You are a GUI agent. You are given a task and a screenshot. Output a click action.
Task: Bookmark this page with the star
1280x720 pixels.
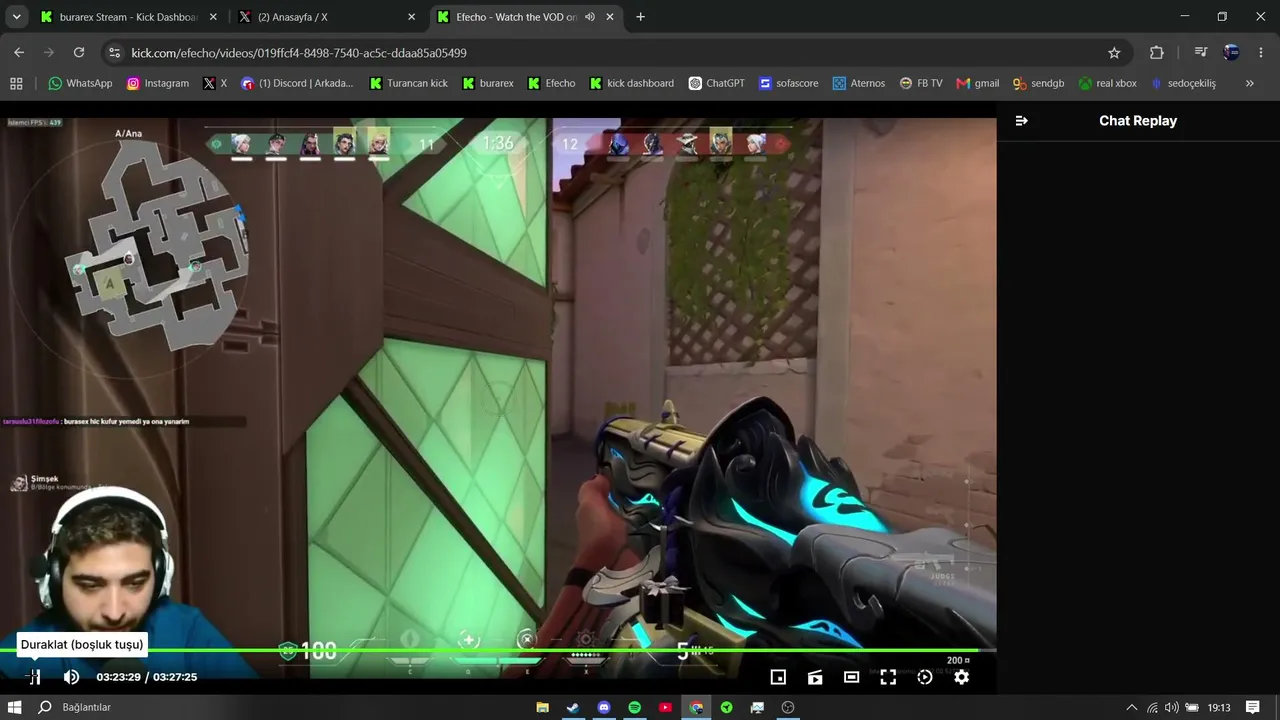coord(1114,53)
